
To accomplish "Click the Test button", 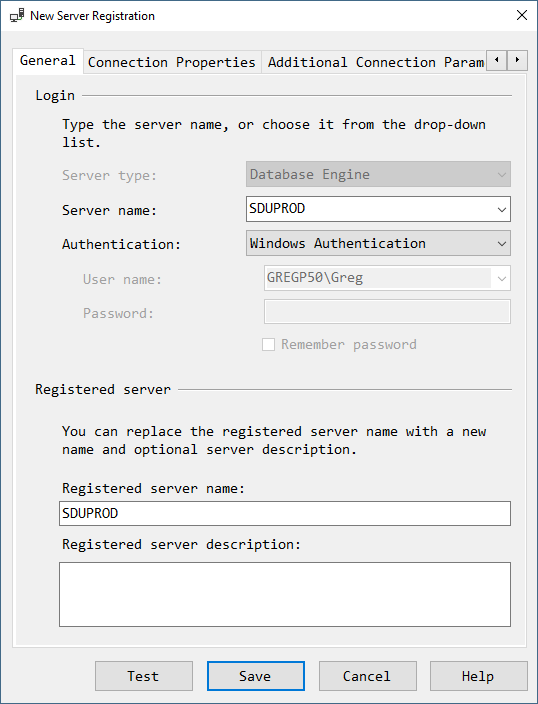I will point(144,676).
